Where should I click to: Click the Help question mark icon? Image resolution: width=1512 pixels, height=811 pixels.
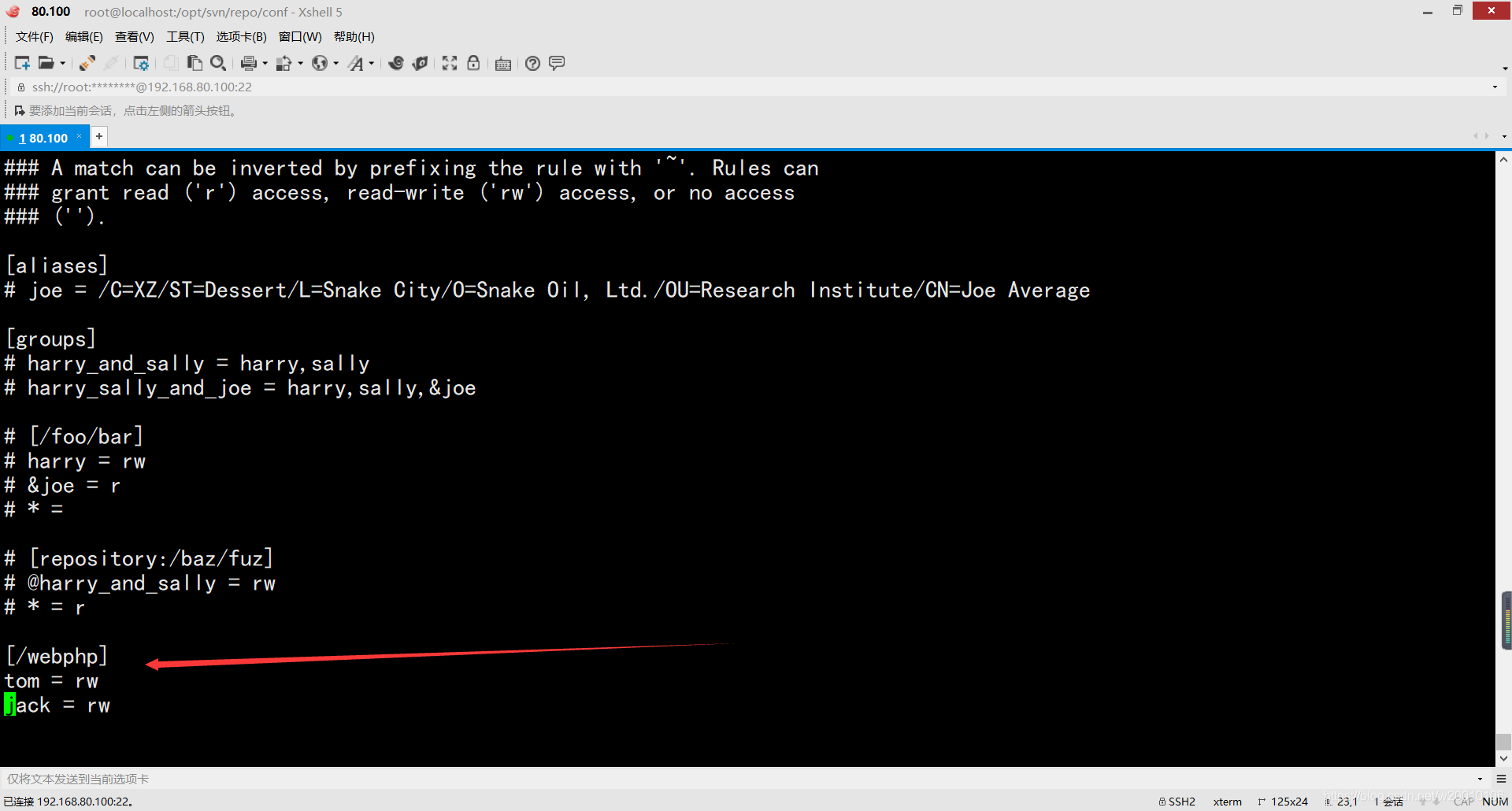click(533, 63)
